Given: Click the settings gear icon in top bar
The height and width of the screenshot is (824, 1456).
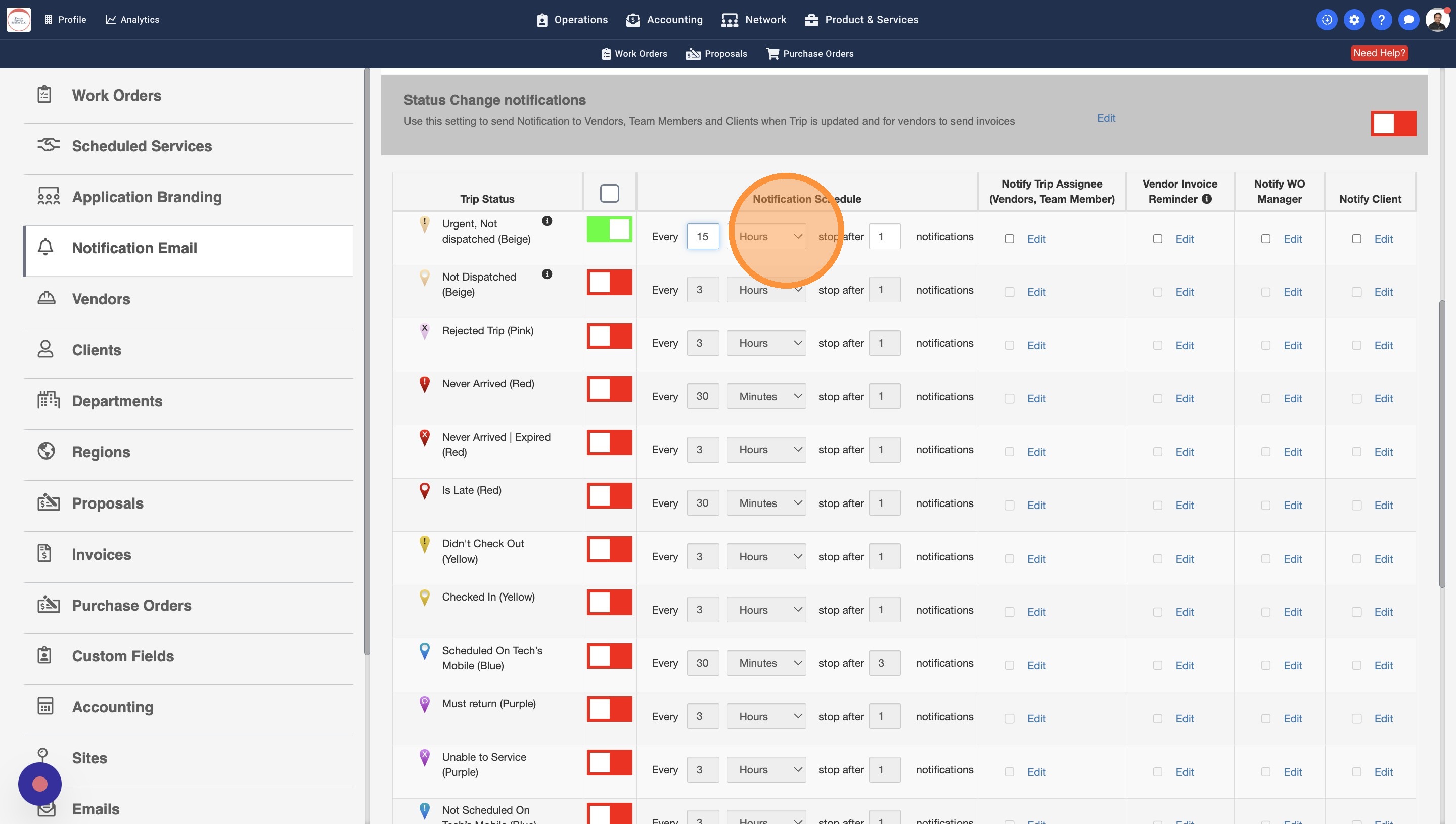Looking at the screenshot, I should pos(1353,20).
